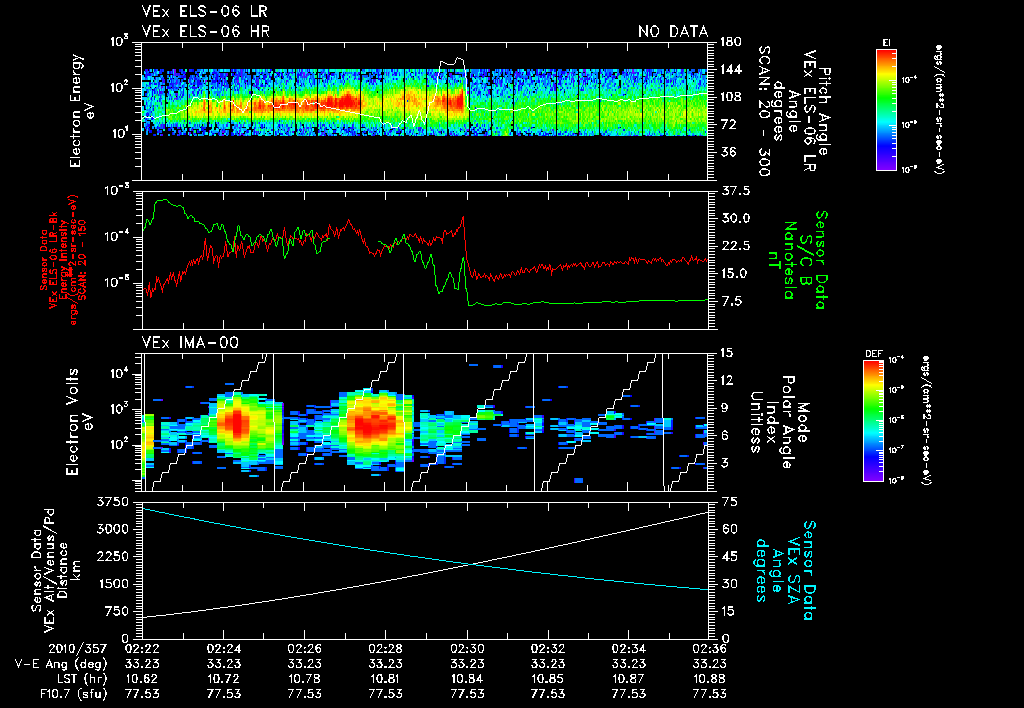Select the red 'Energy Intensity' axis label
The height and width of the screenshot is (708, 1024).
65,259
